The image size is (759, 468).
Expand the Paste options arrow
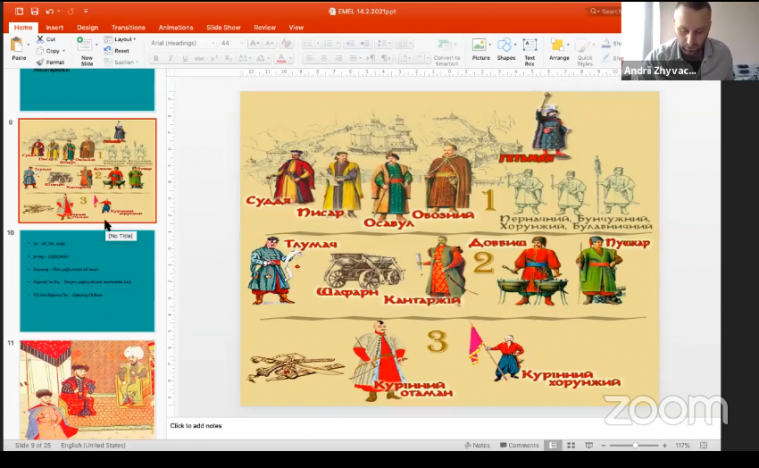point(29,45)
